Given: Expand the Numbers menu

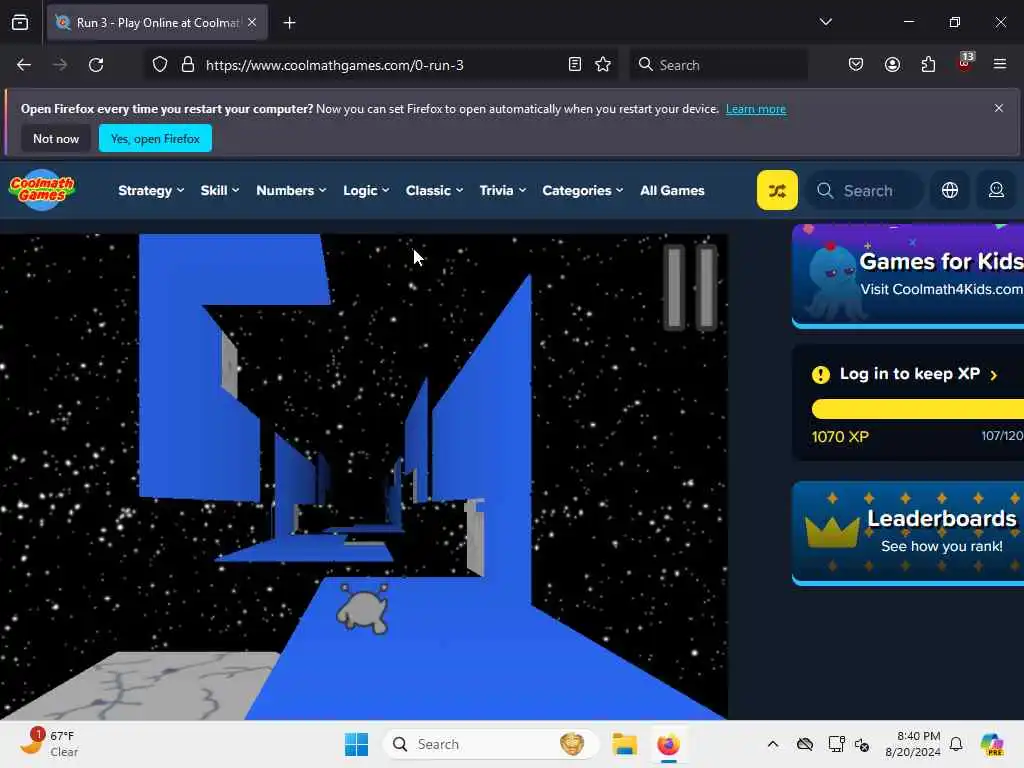Looking at the screenshot, I should tap(291, 191).
